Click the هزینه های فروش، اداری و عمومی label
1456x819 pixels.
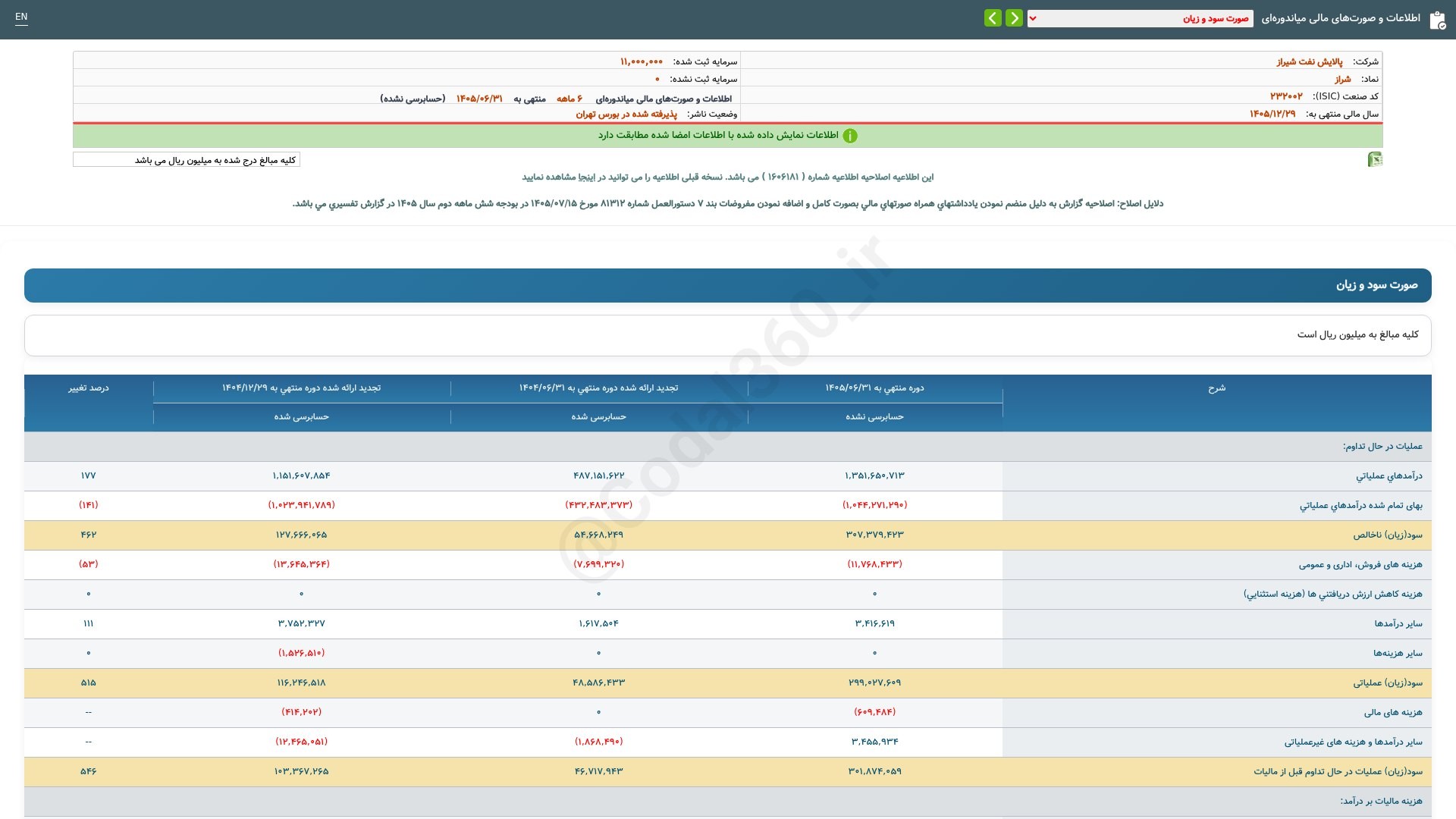(1360, 564)
